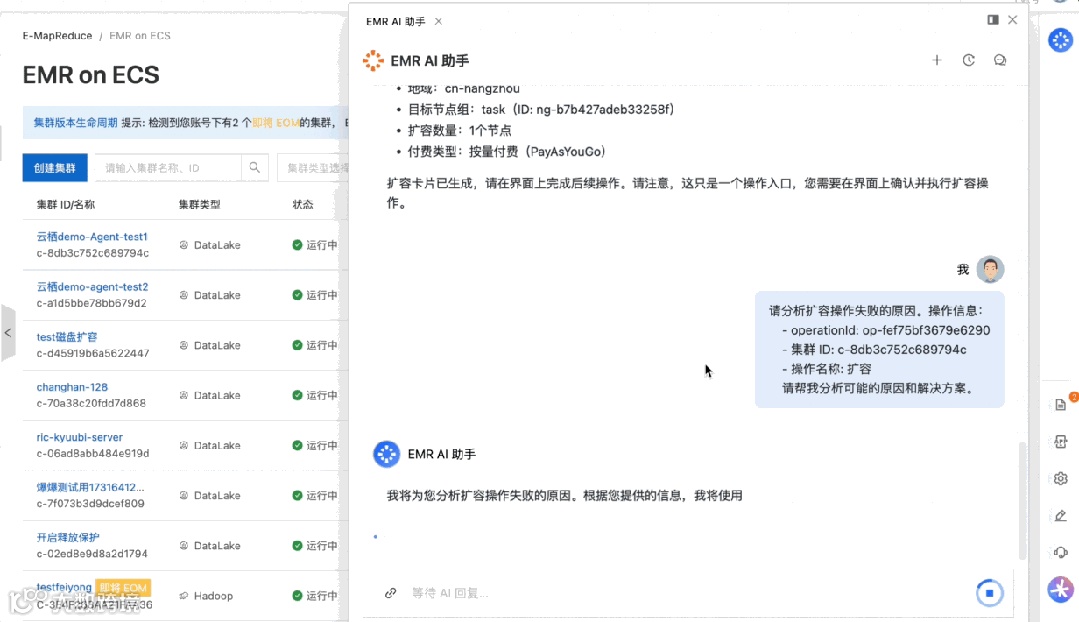Focus the 等待 AI 回复 input field

tap(688, 592)
